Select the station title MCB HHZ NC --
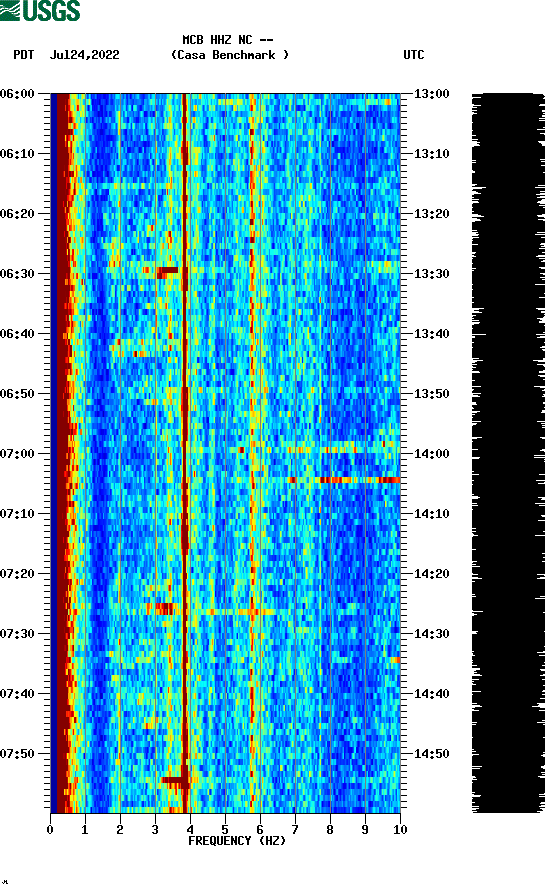This screenshot has width=552, height=893. (x=228, y=40)
